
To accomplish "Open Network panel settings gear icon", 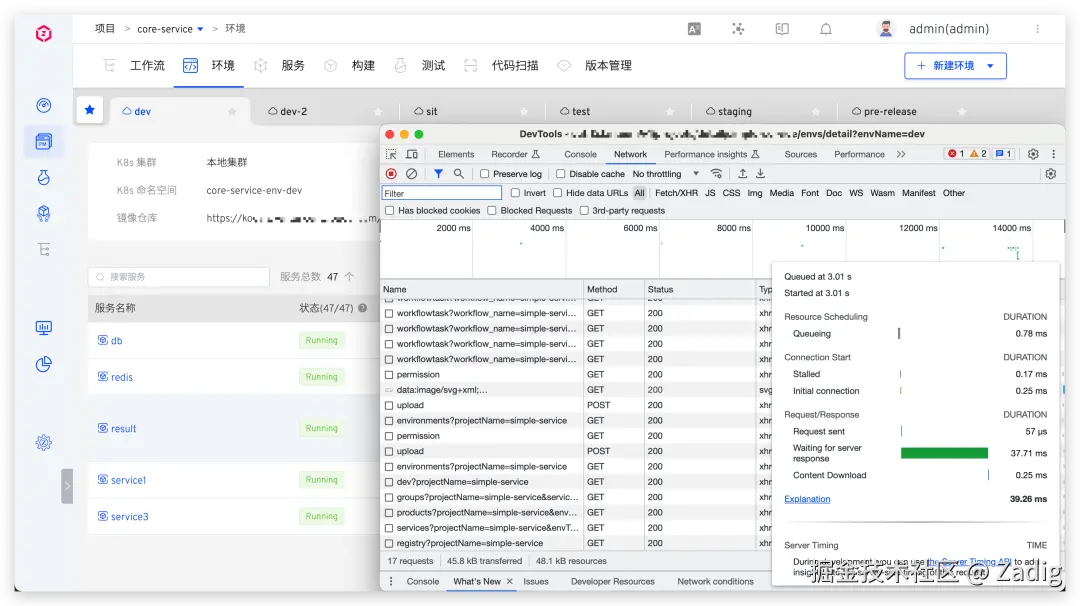I will point(1050,174).
